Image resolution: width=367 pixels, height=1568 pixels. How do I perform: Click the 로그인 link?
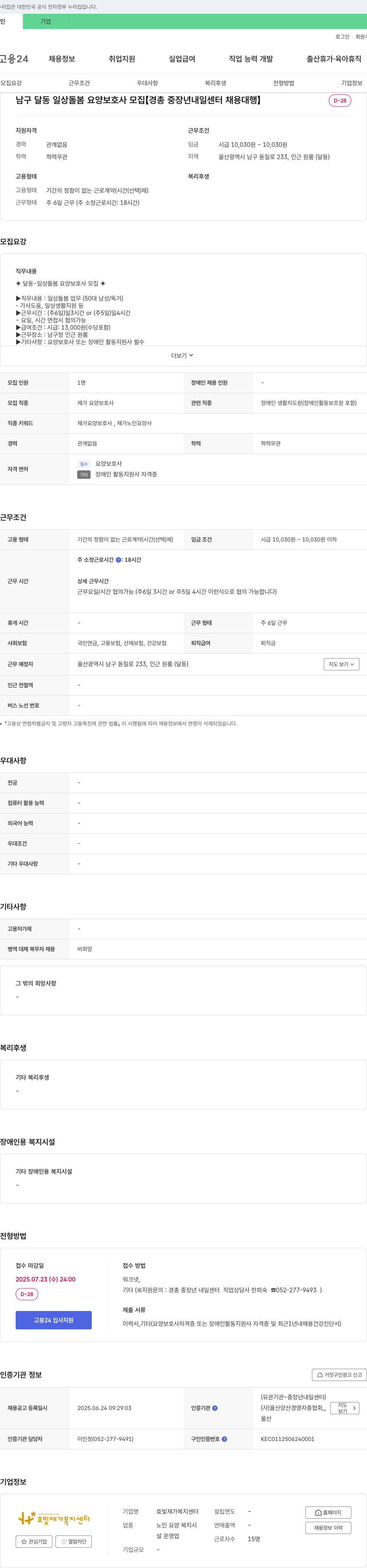pyautogui.click(x=342, y=36)
